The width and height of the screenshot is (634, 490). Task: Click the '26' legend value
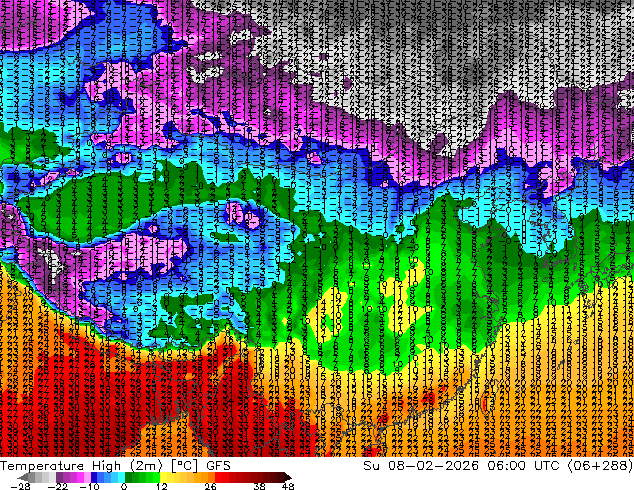click(x=210, y=486)
